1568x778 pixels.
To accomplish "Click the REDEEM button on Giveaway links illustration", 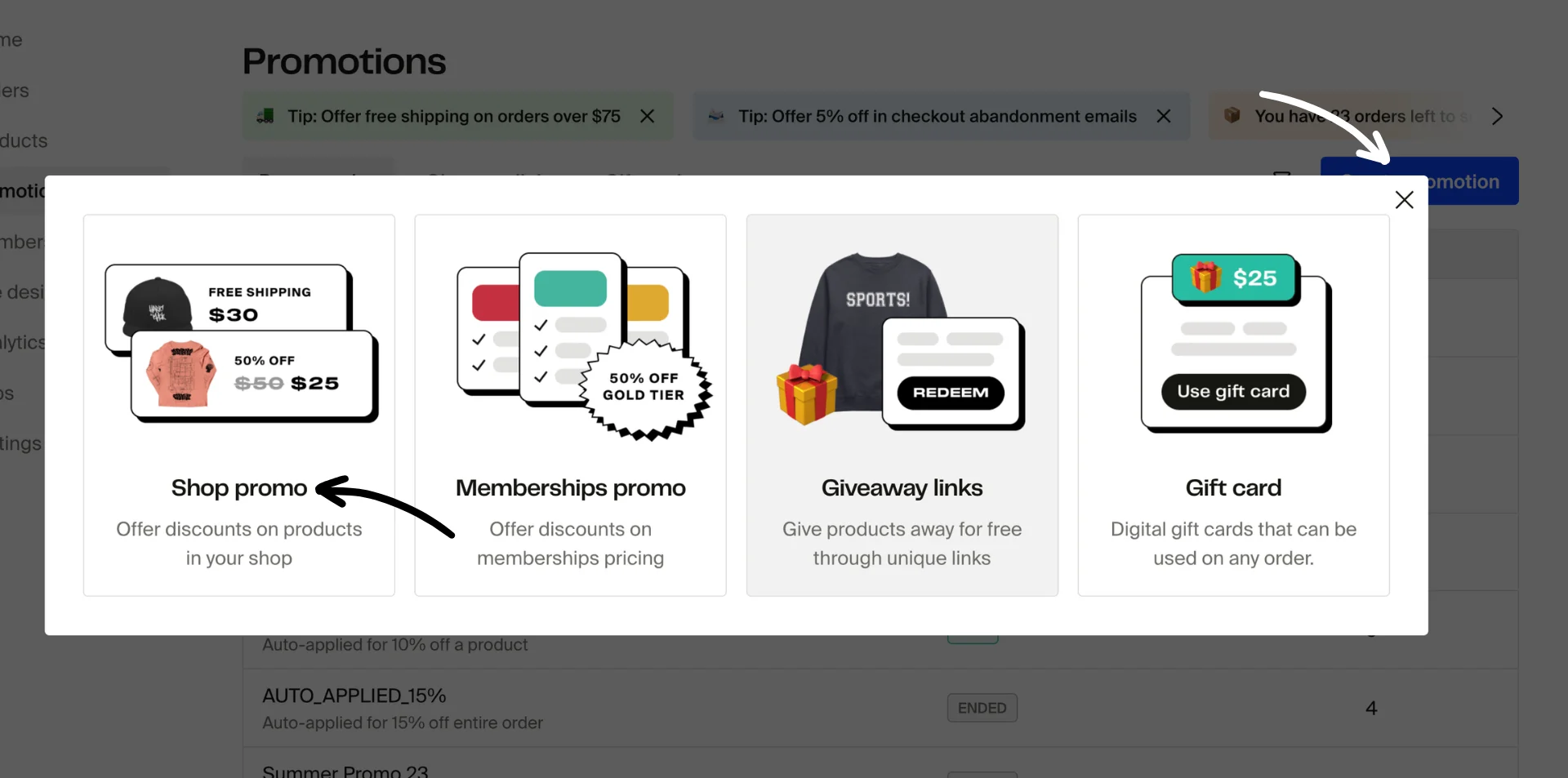I will click(x=950, y=392).
